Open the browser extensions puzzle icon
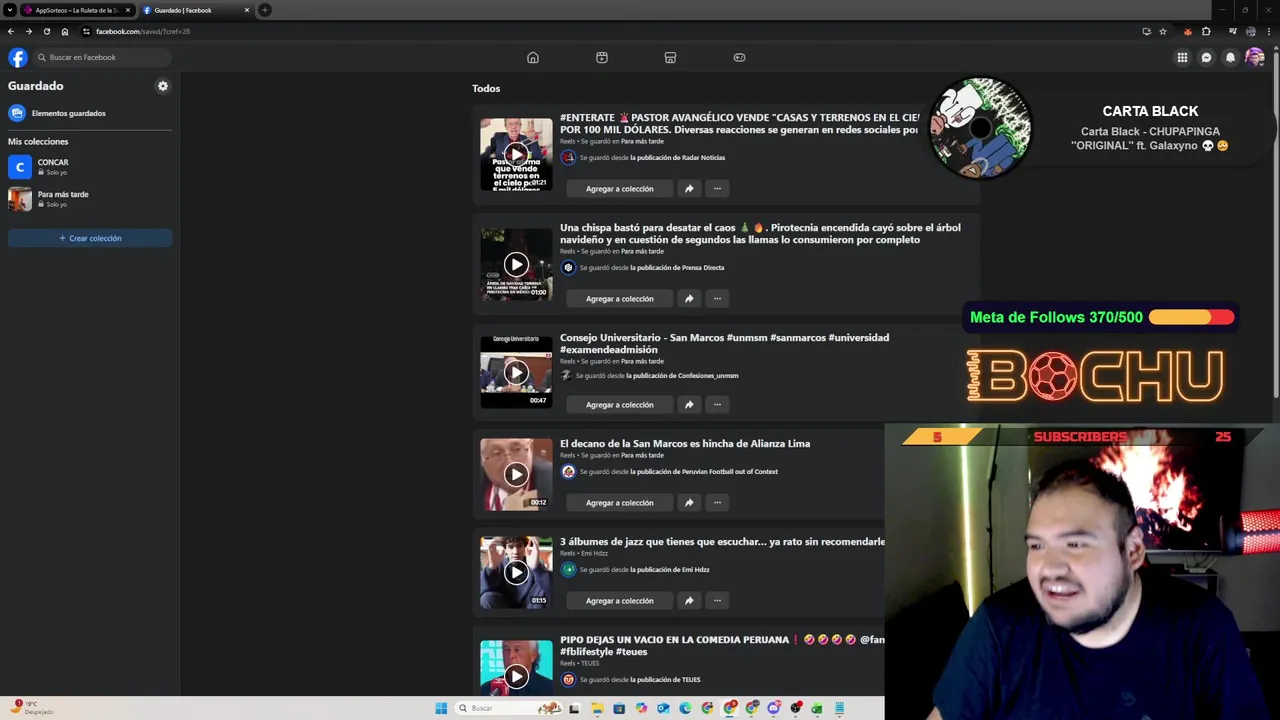Screen dimensions: 1280x720 pos(1206,31)
